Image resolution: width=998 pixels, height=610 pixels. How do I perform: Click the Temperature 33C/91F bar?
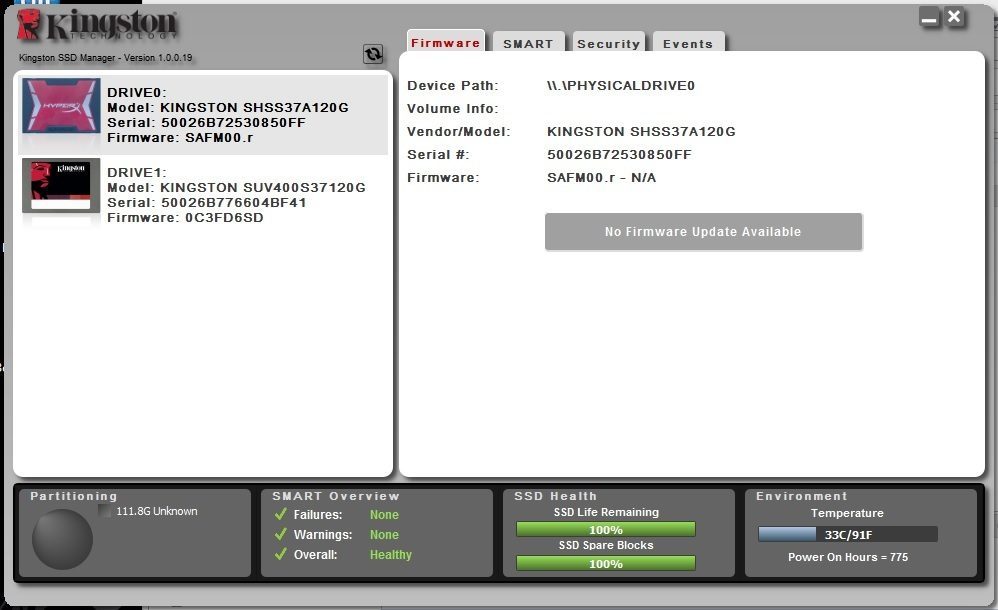pos(848,534)
